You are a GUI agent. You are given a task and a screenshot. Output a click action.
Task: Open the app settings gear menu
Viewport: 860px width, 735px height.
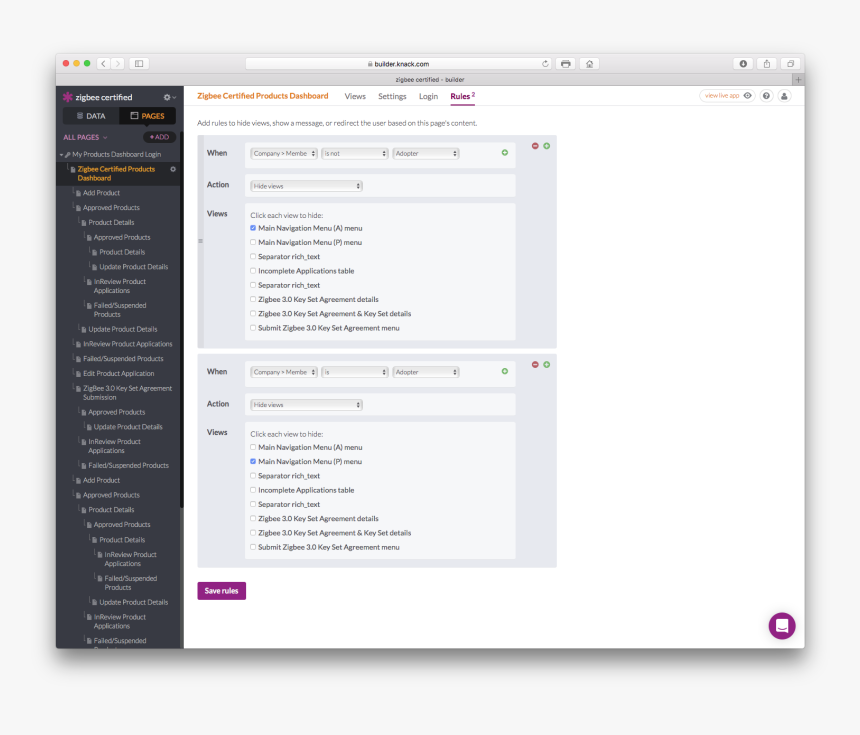169,97
